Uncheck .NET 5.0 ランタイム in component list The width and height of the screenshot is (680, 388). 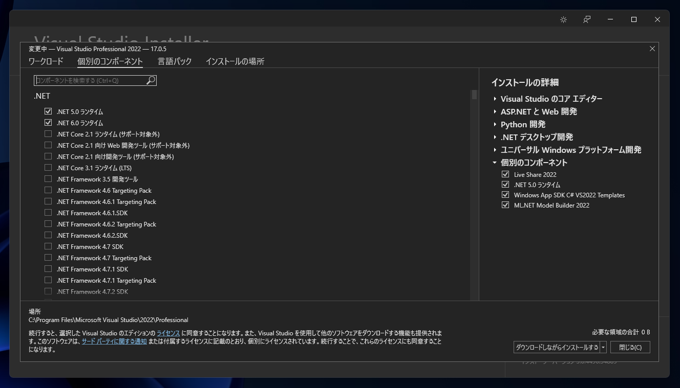click(x=48, y=111)
